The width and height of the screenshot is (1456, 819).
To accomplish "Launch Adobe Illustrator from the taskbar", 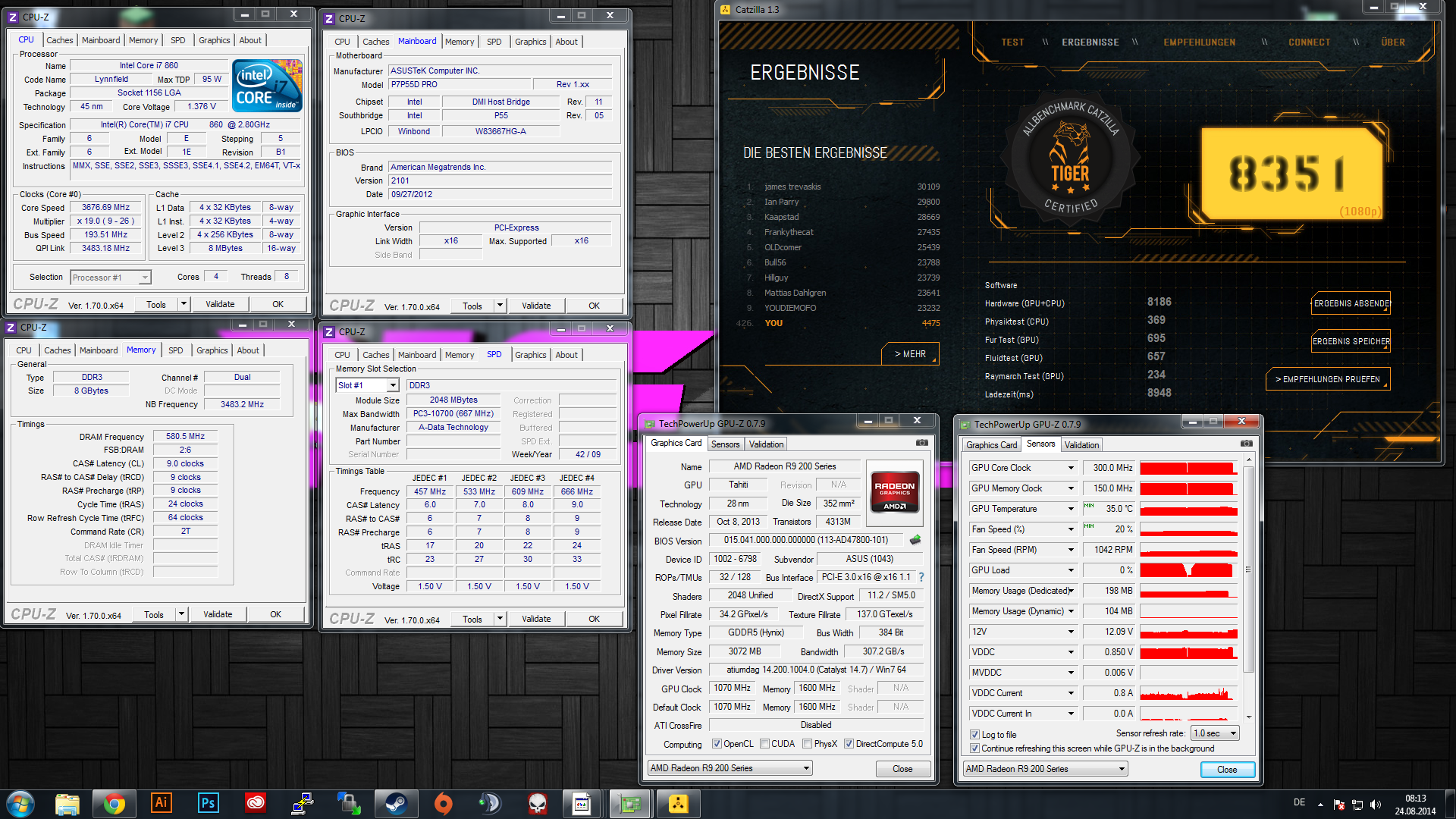I will (x=162, y=803).
